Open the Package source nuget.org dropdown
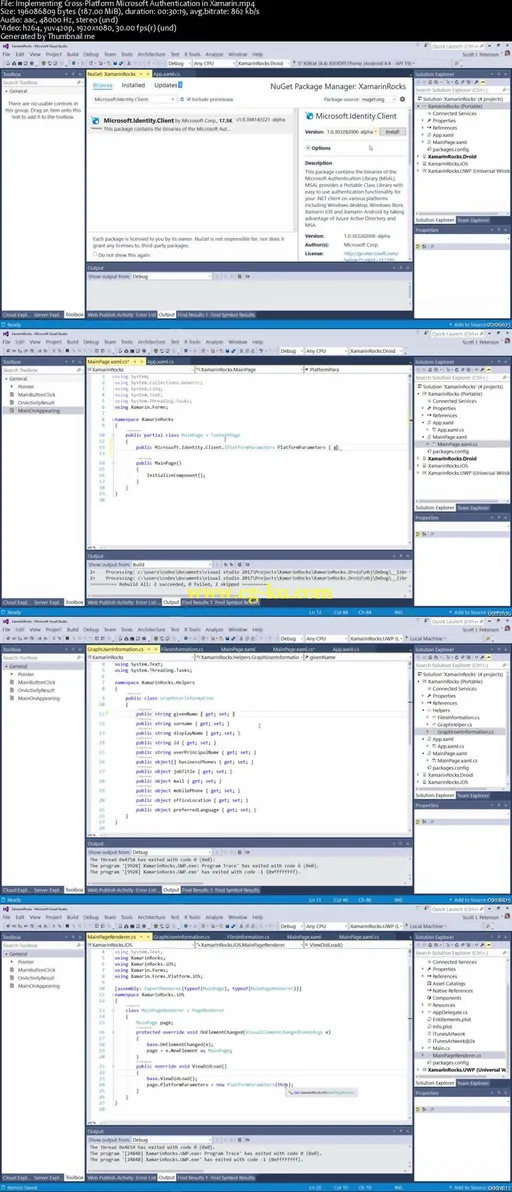Screen dimensions: 512x1192 pyautogui.click(x=378, y=99)
